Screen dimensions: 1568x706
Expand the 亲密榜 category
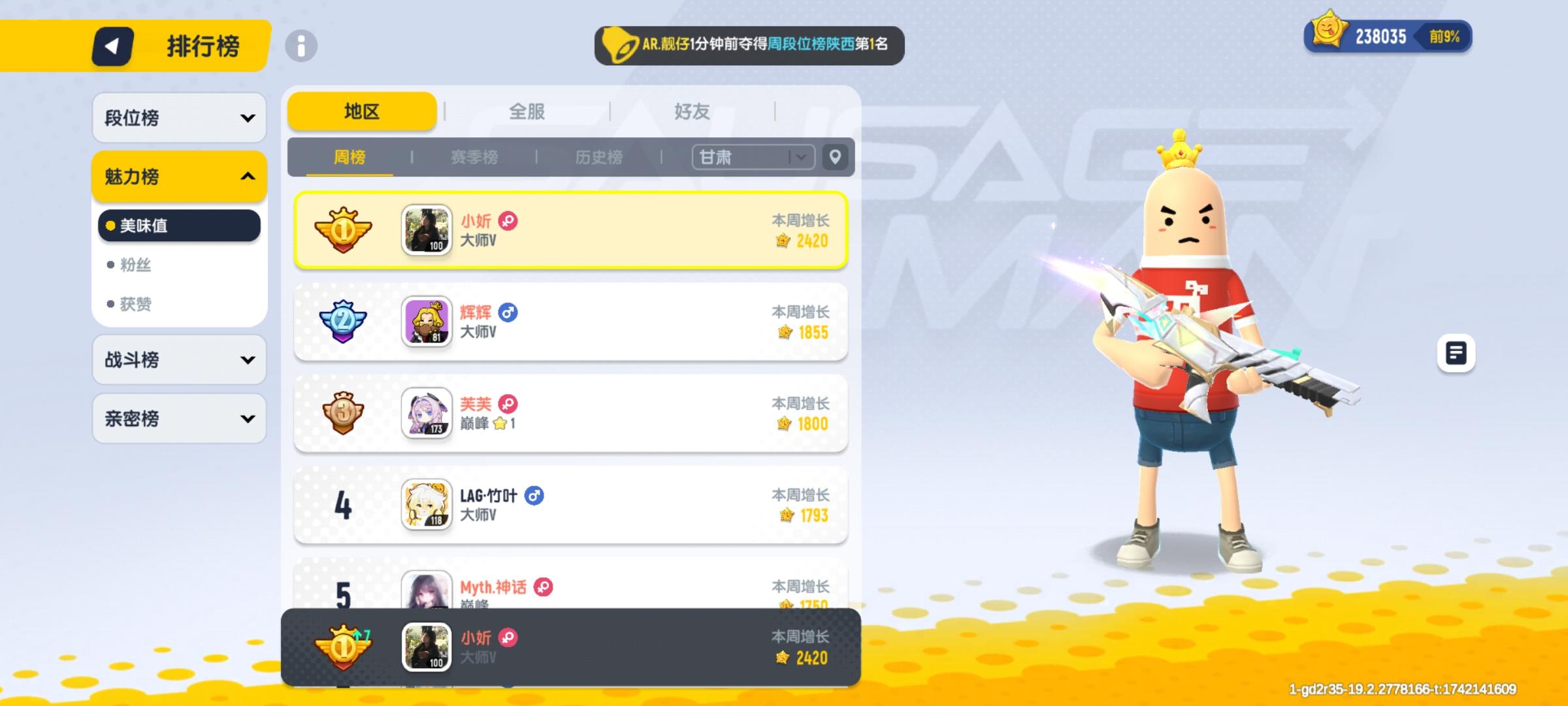(179, 418)
